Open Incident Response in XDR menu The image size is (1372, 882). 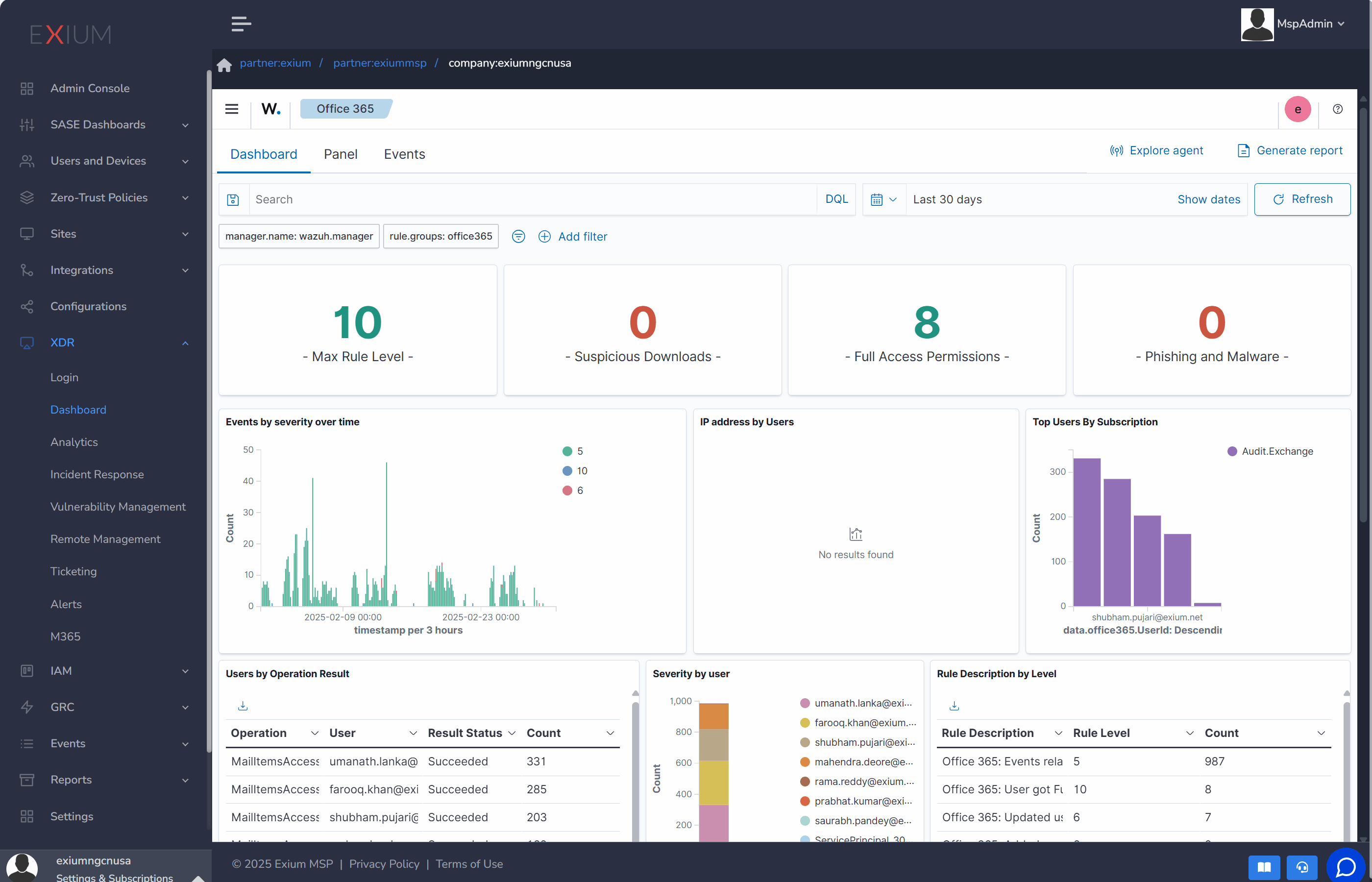point(97,474)
